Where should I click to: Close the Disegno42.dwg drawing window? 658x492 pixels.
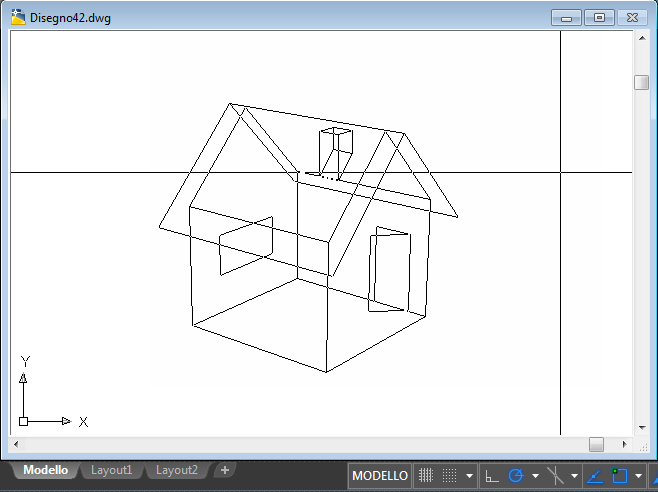[632, 18]
